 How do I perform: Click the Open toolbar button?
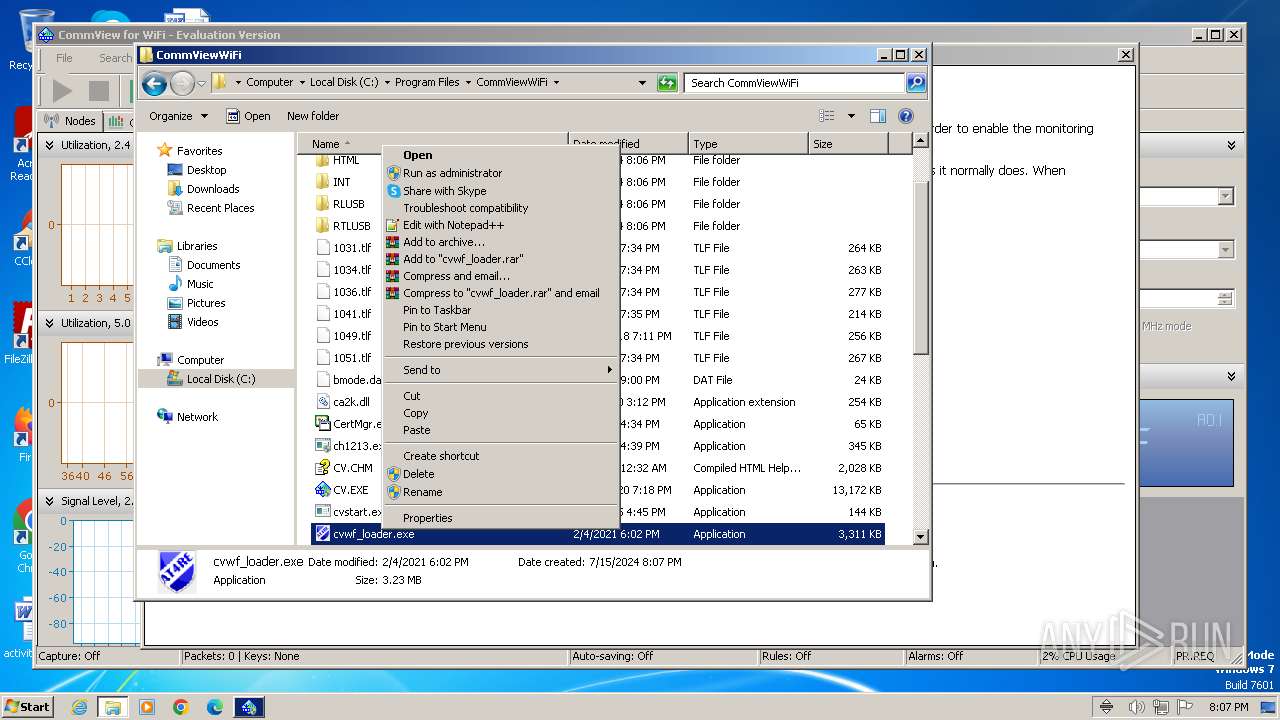tap(248, 116)
